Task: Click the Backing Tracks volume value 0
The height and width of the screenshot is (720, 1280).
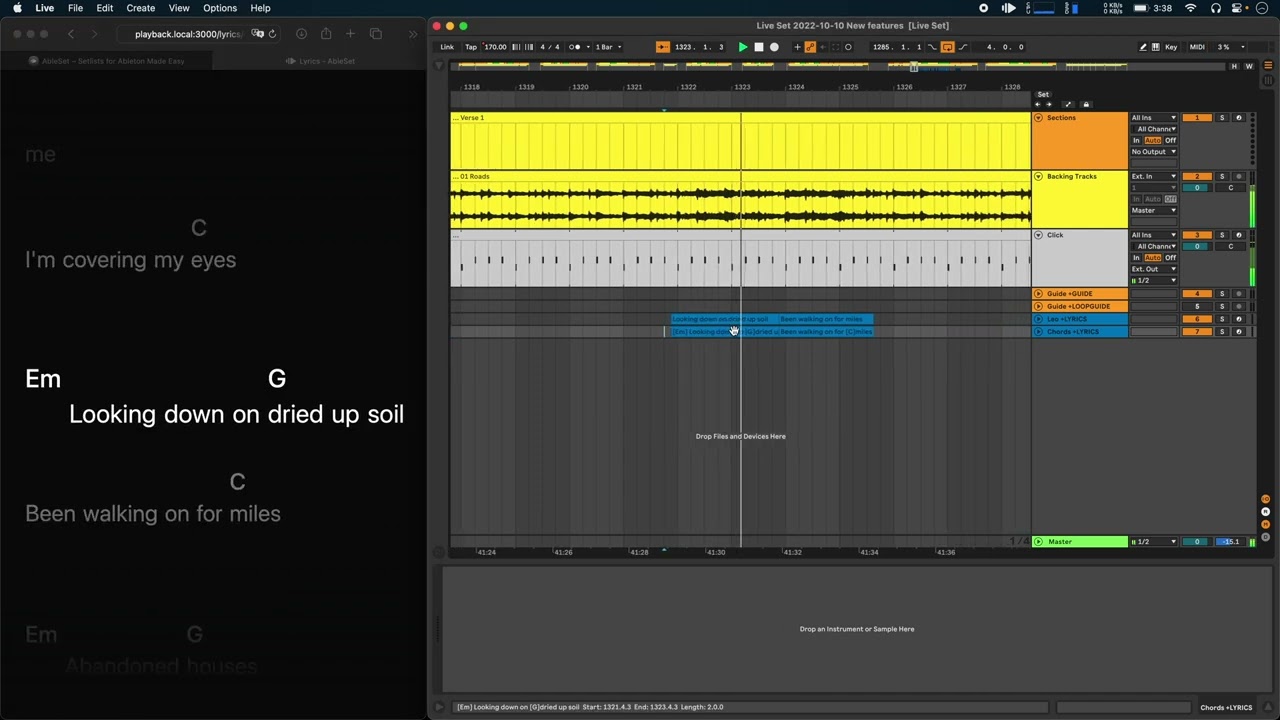Action: click(1197, 188)
